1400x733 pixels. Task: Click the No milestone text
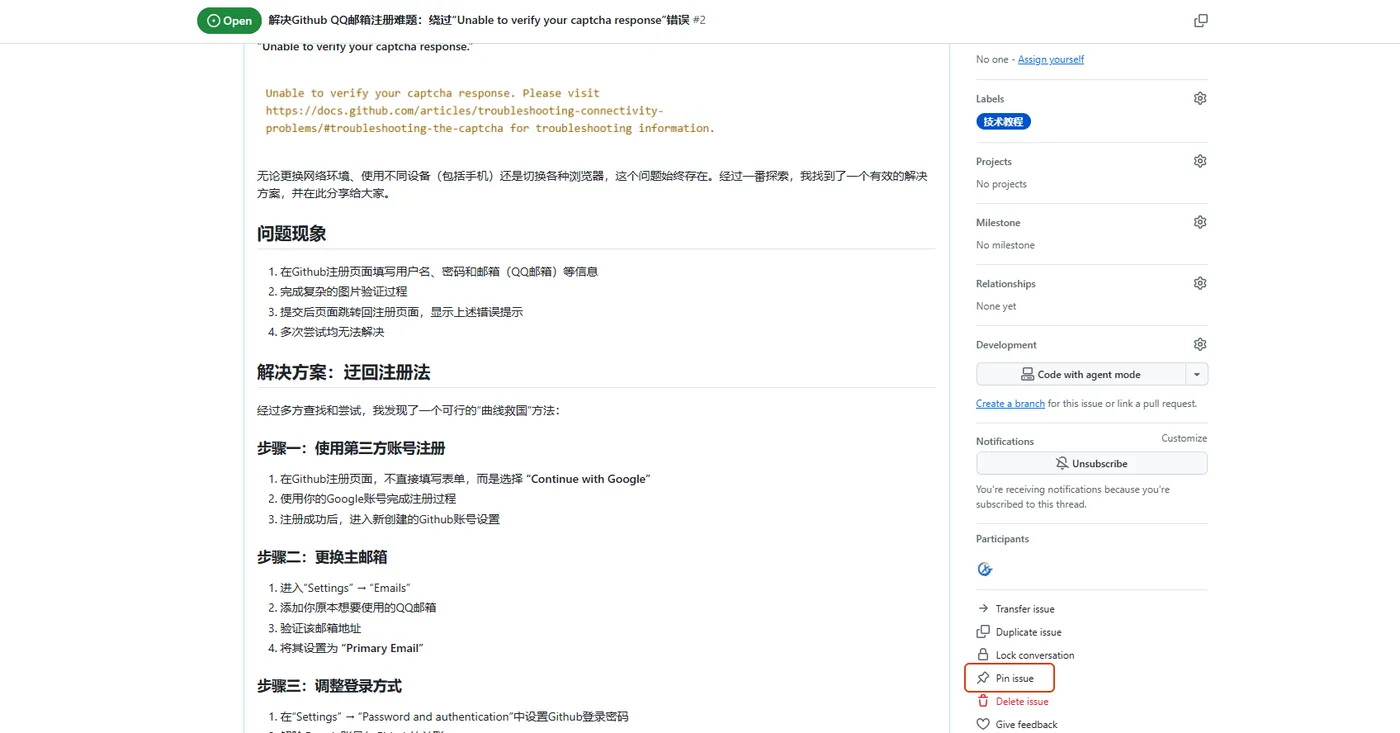coord(1005,245)
